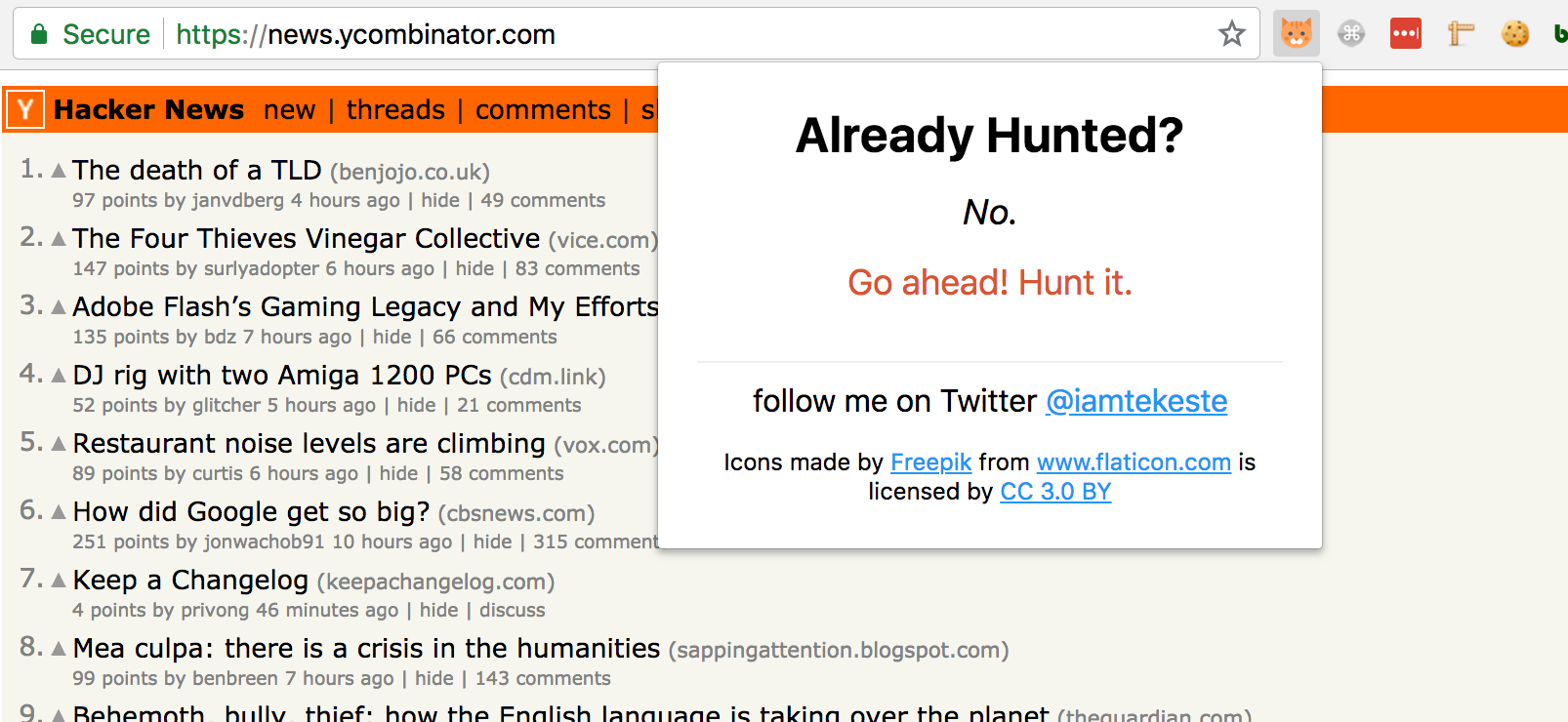Open 'The Four Thieves Vinegar Collective' story

tap(307, 238)
